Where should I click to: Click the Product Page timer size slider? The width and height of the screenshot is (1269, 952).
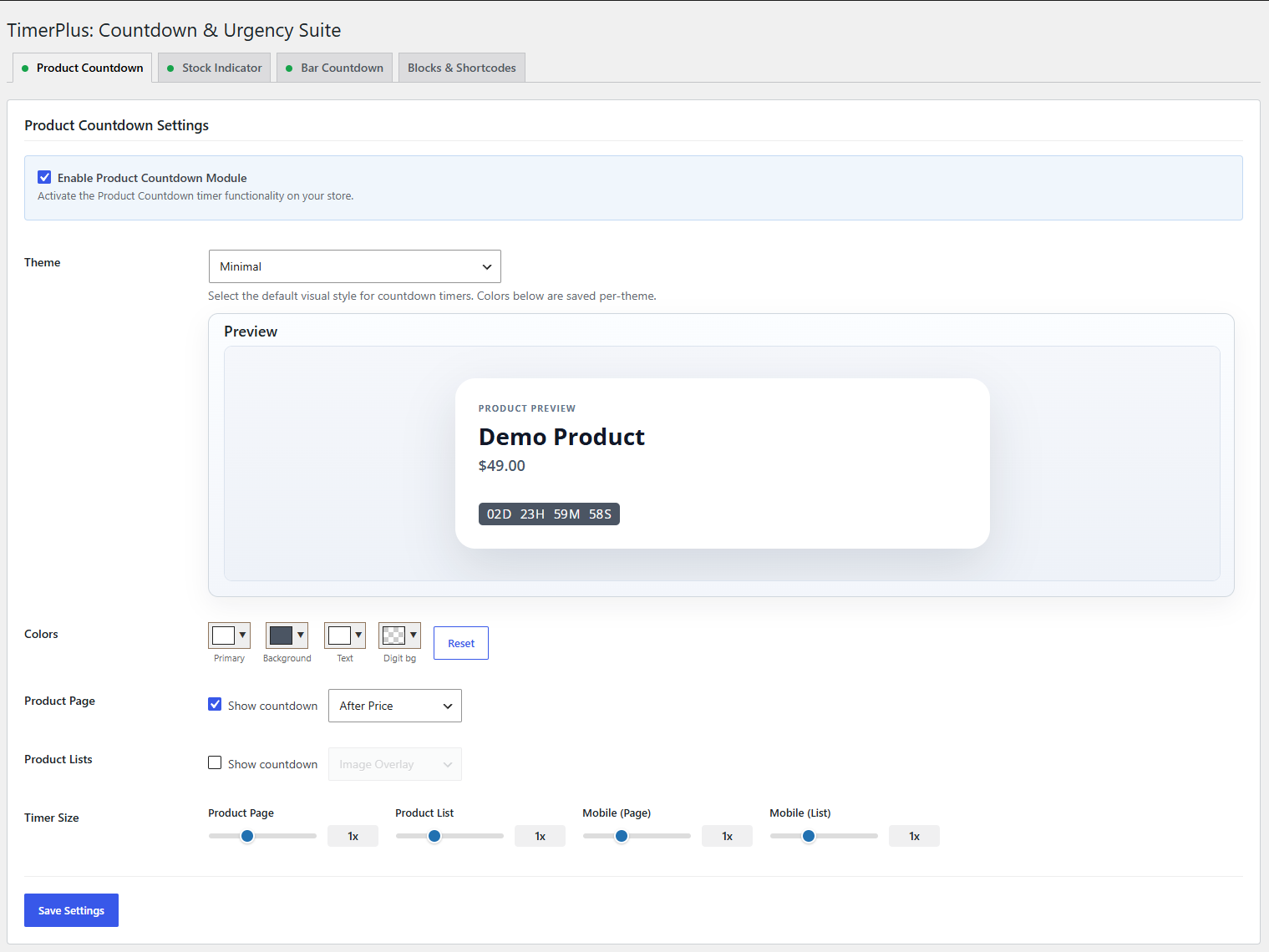[262, 836]
